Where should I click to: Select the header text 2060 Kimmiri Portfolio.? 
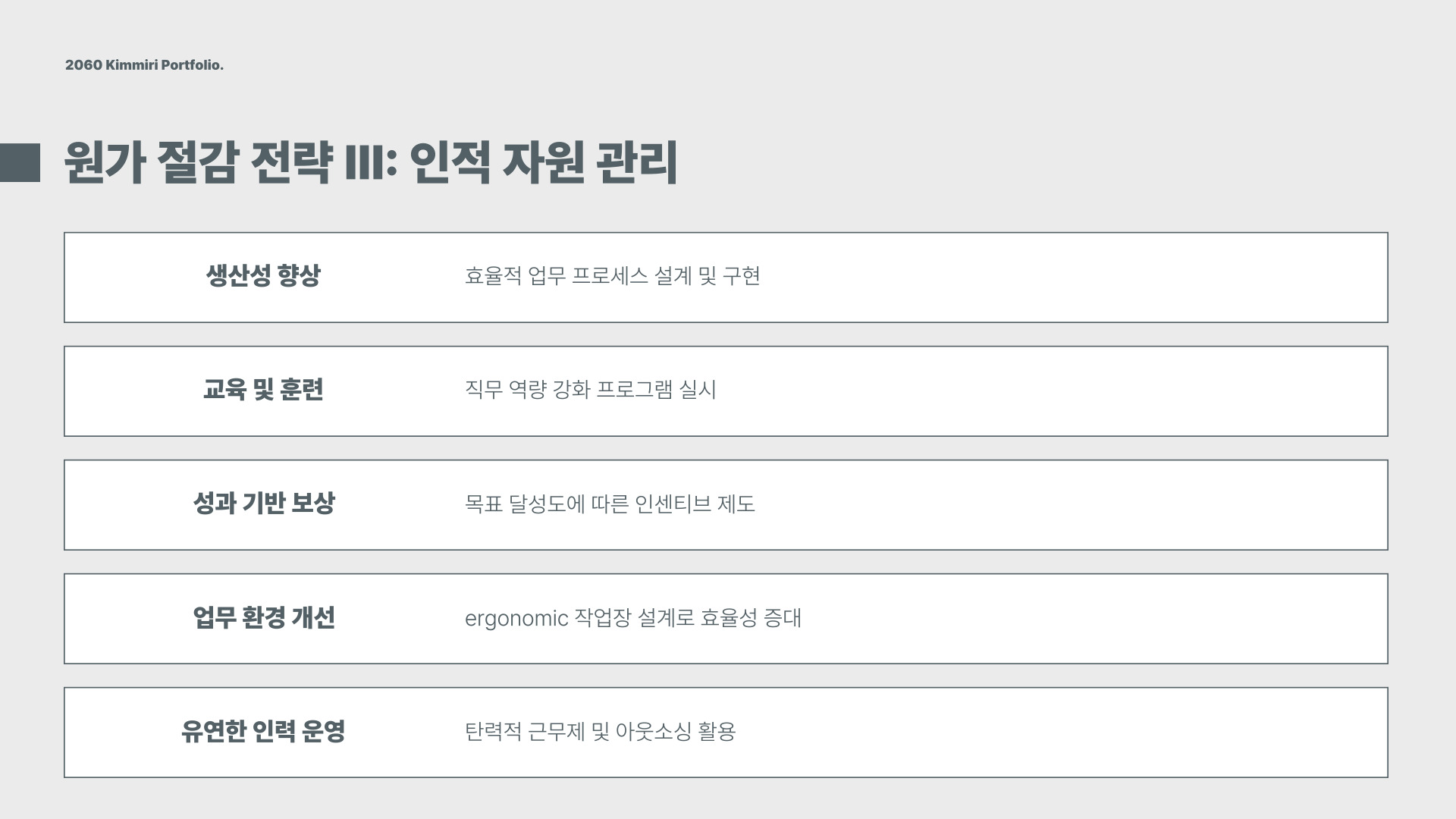pos(144,65)
